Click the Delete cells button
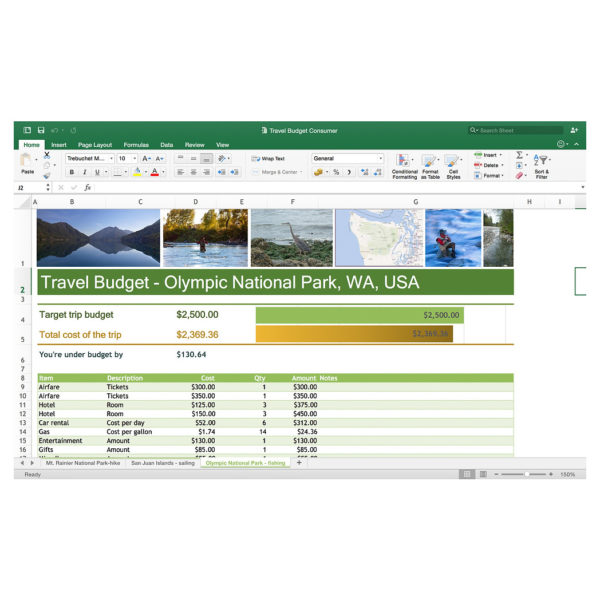 click(489, 165)
